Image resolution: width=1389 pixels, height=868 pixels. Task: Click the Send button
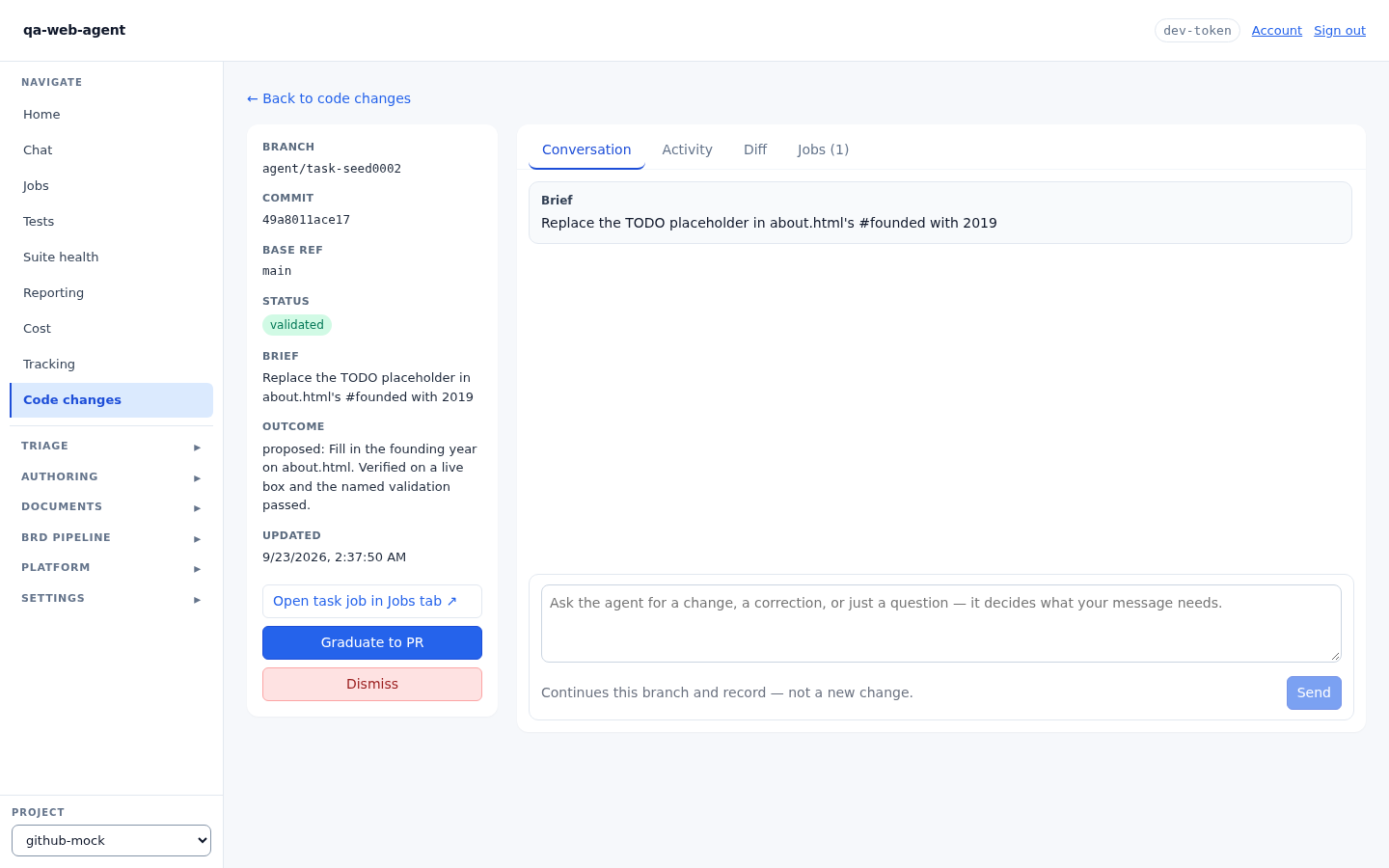click(x=1314, y=692)
